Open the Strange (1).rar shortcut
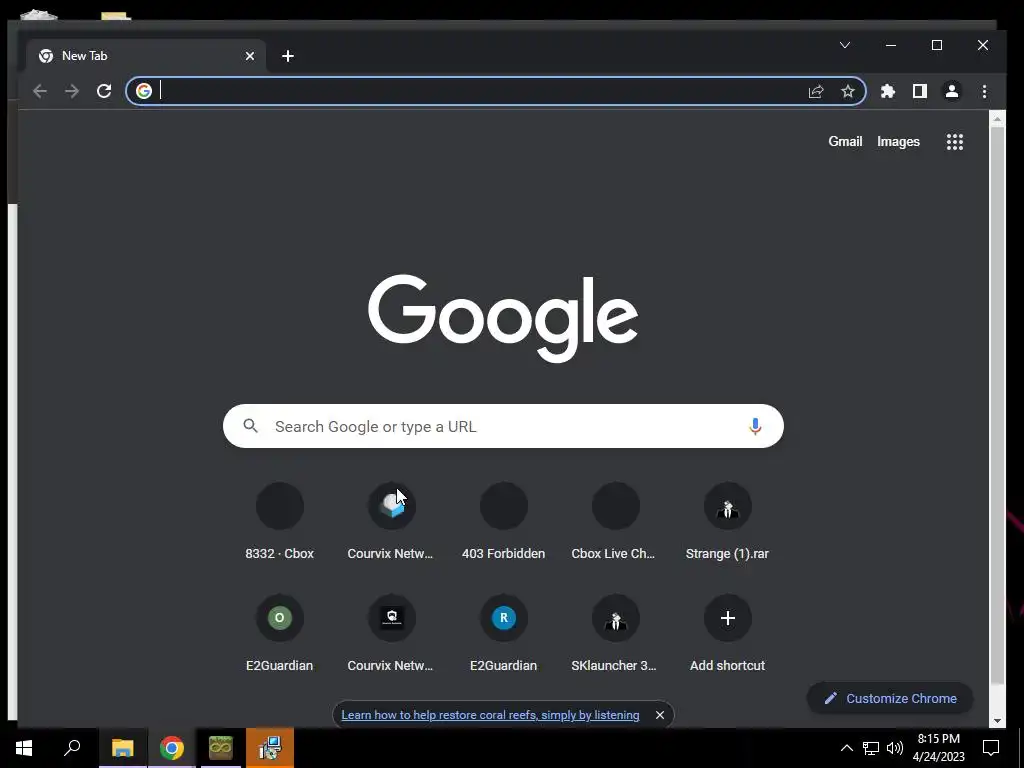This screenshot has width=1024, height=768. click(x=727, y=521)
